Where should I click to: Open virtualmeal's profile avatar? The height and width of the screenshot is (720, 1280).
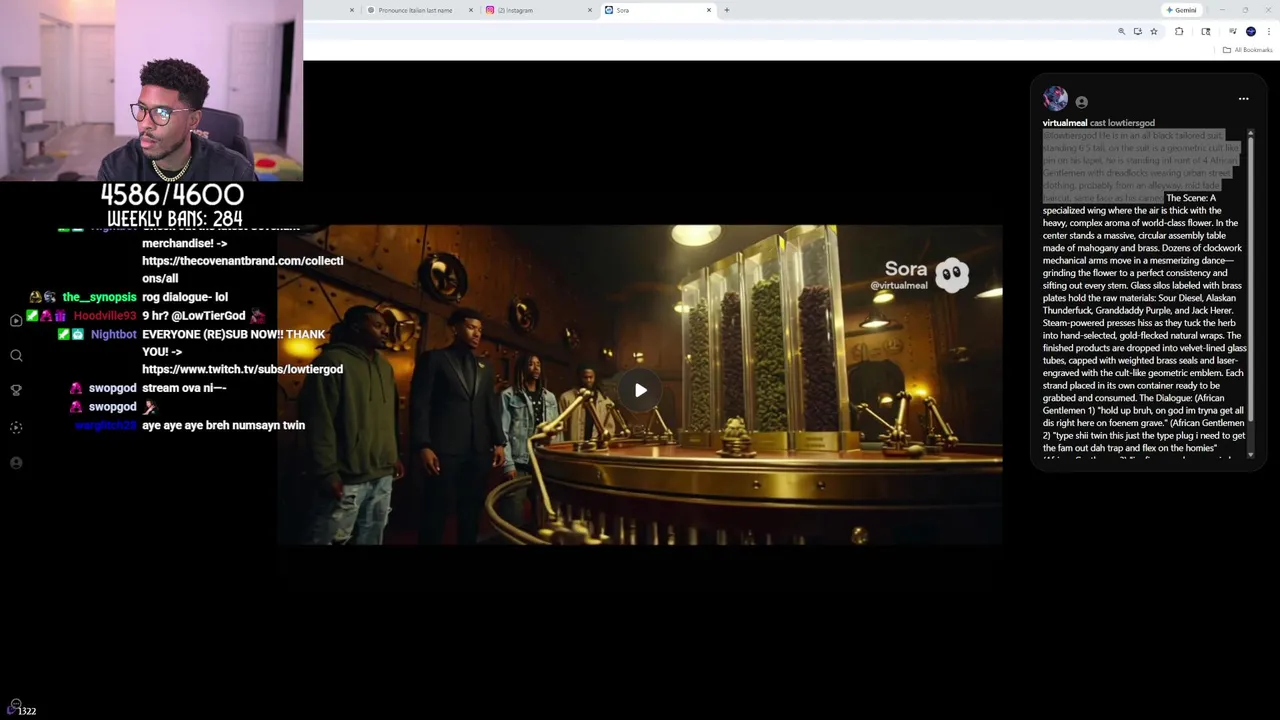click(x=1055, y=99)
